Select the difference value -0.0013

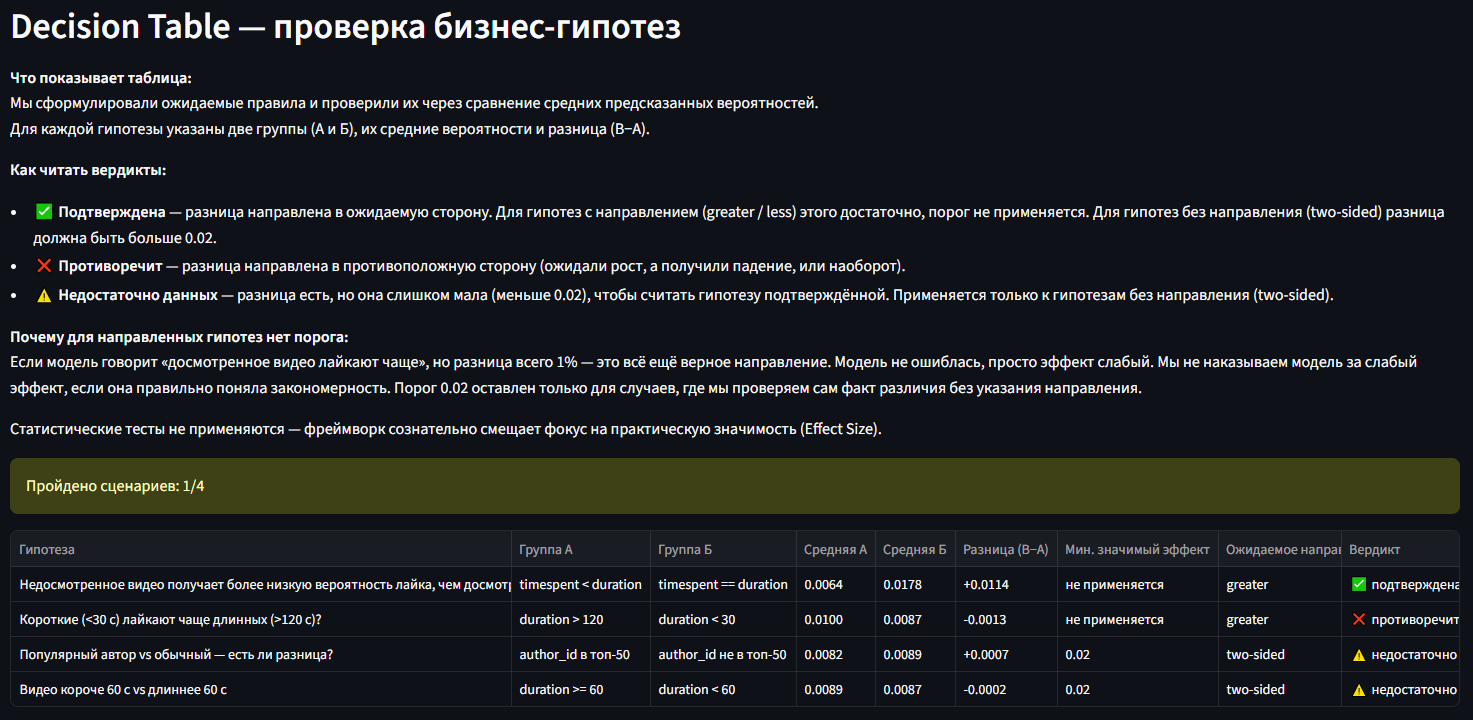pyautogui.click(x=1006, y=620)
